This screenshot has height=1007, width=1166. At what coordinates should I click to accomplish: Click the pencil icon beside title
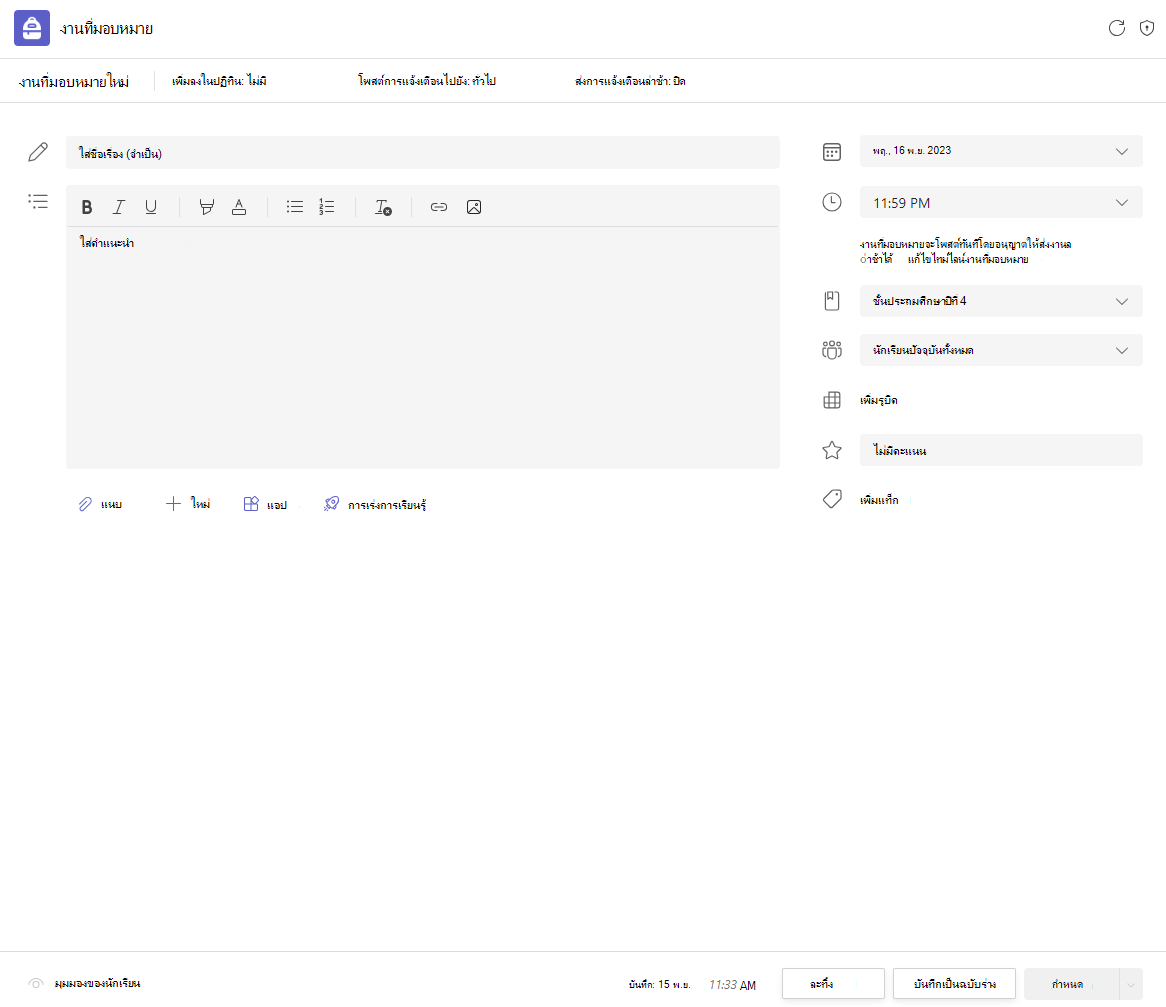tap(38, 152)
